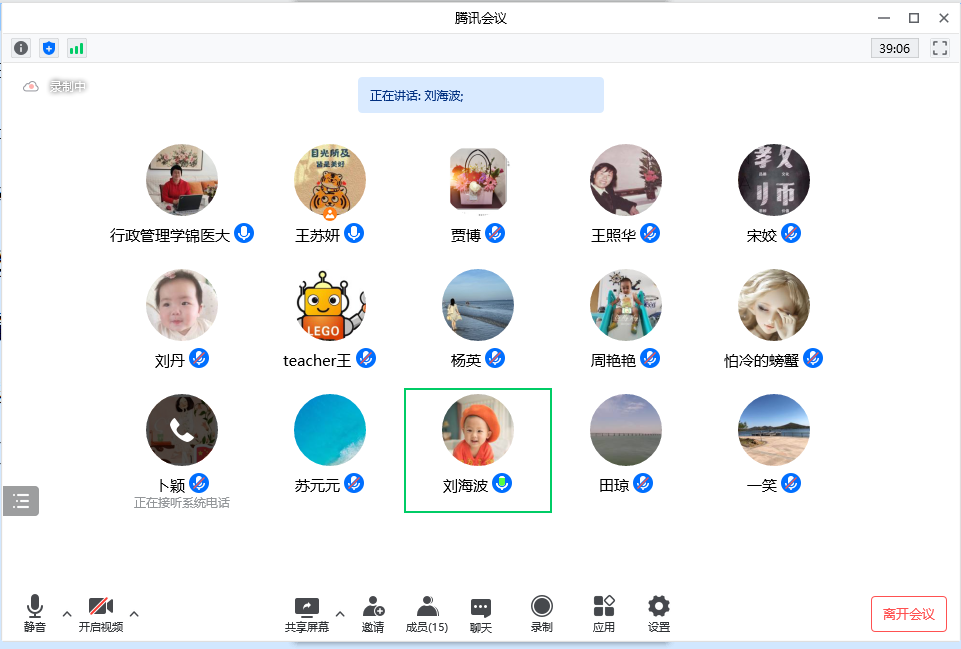Screen dimensions: 961x649
Task: Open the meeting info icon
Action: coord(21,48)
